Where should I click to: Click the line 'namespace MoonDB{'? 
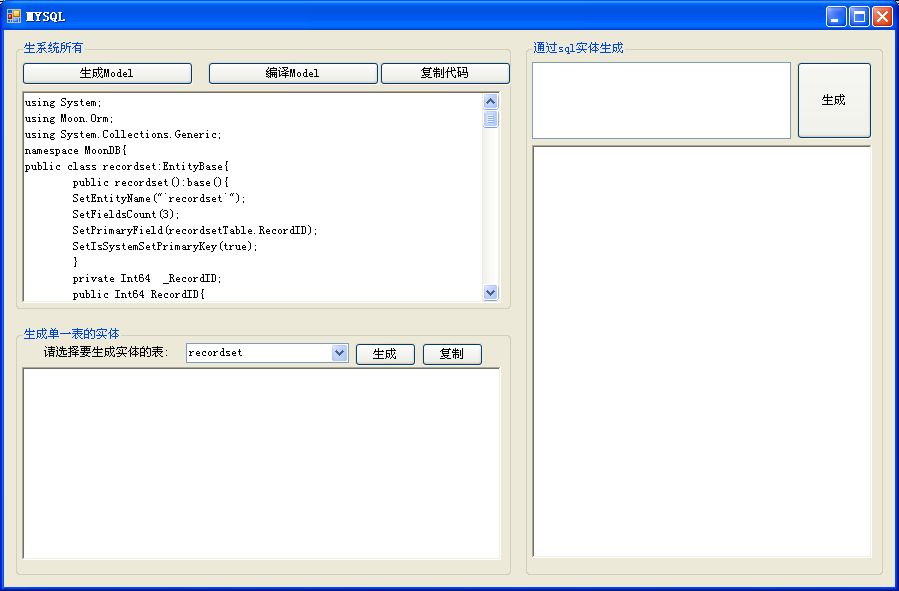click(76, 151)
